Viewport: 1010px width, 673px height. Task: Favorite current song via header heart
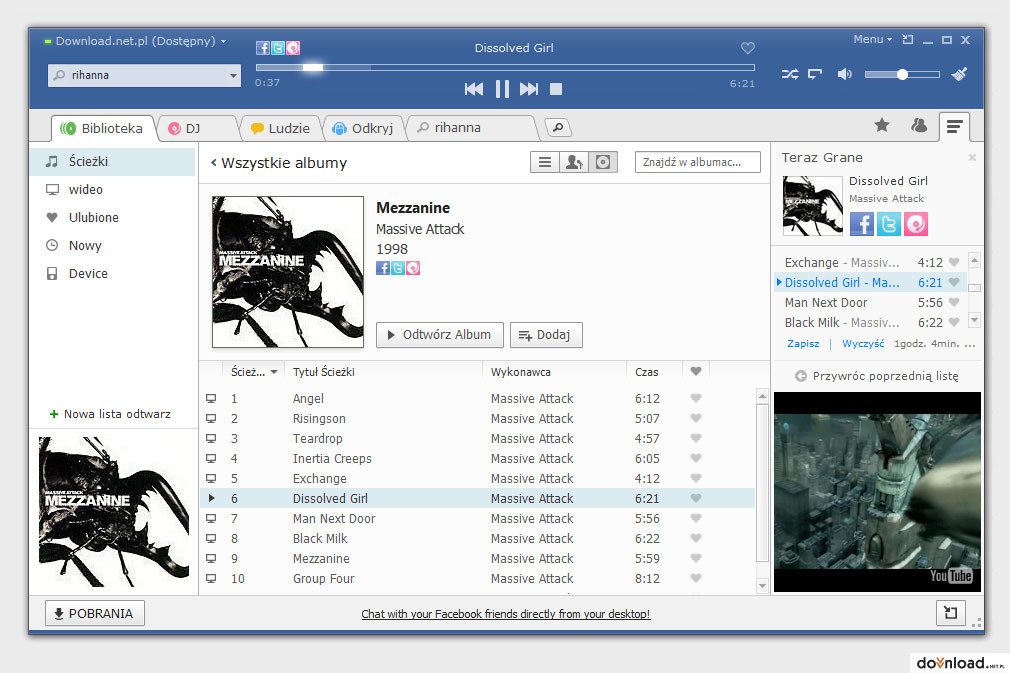click(747, 48)
